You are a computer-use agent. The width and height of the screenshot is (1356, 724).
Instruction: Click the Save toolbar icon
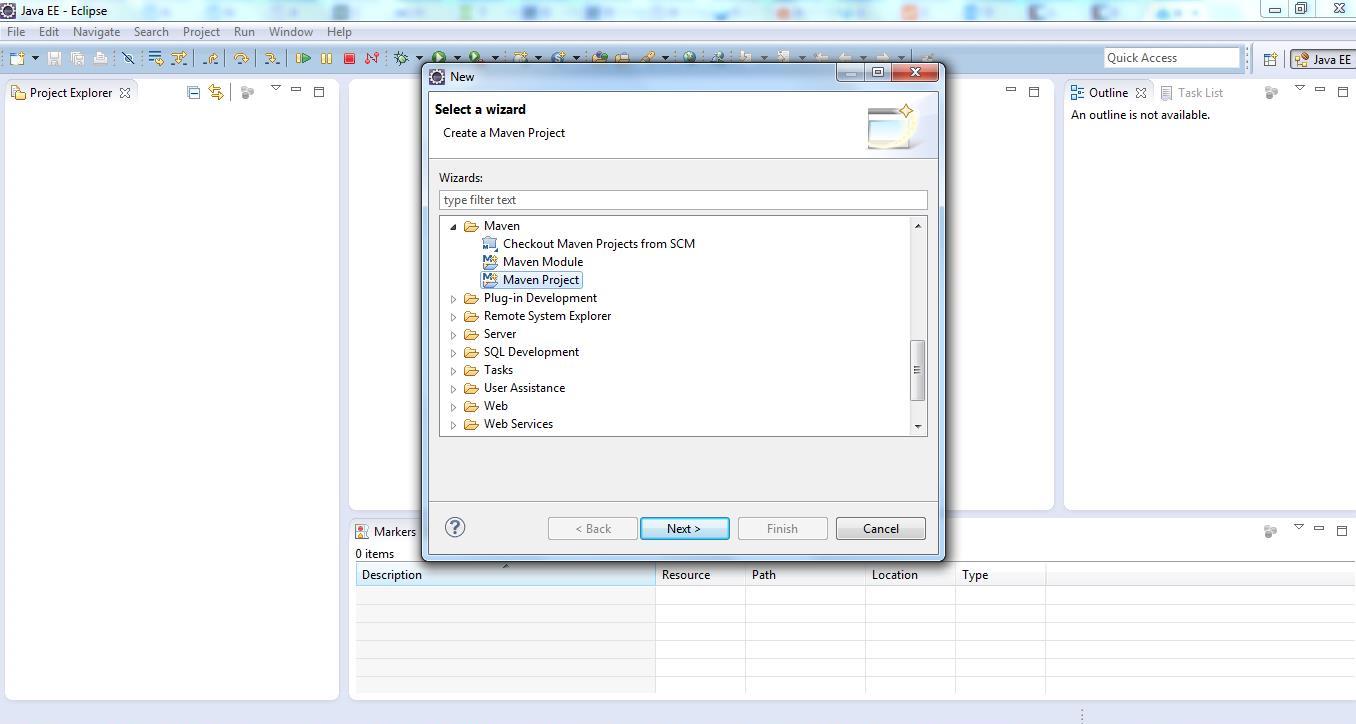click(54, 58)
